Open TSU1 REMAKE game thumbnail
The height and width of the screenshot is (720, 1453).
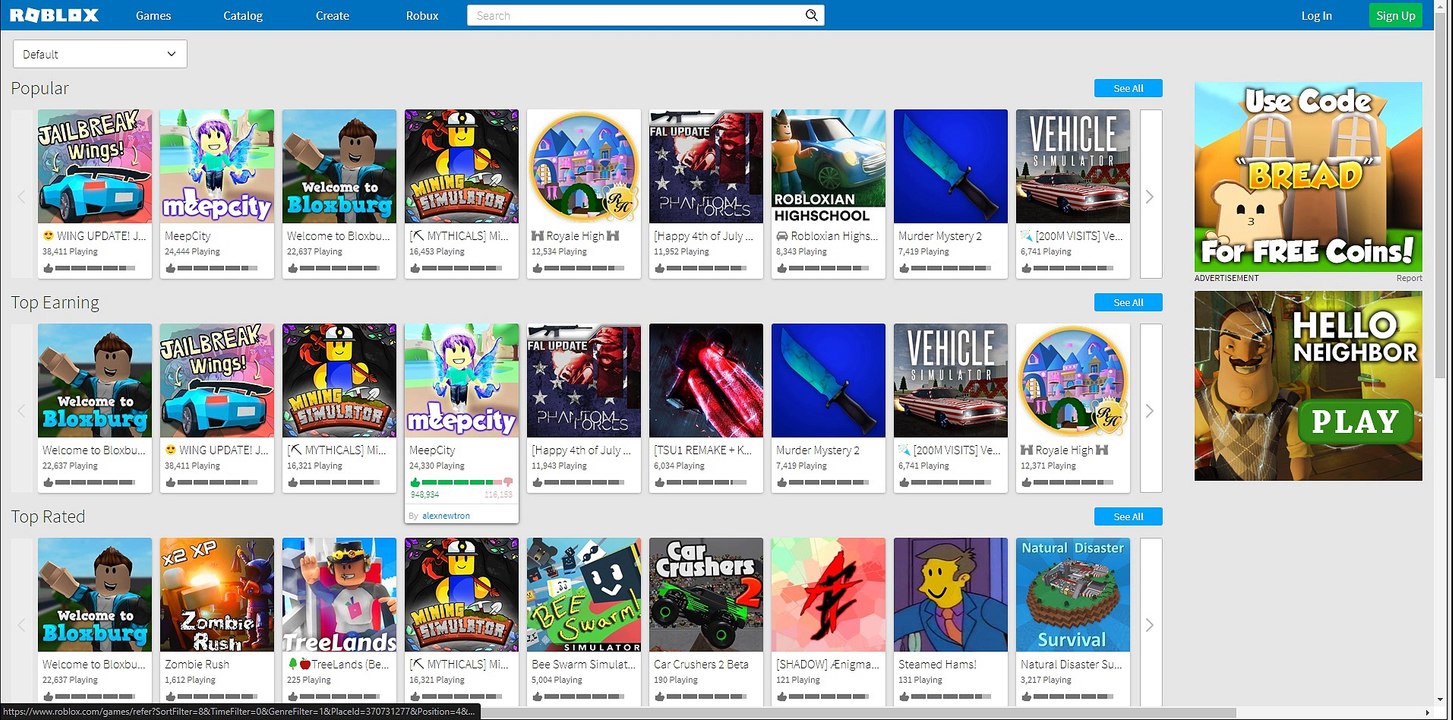pos(706,380)
